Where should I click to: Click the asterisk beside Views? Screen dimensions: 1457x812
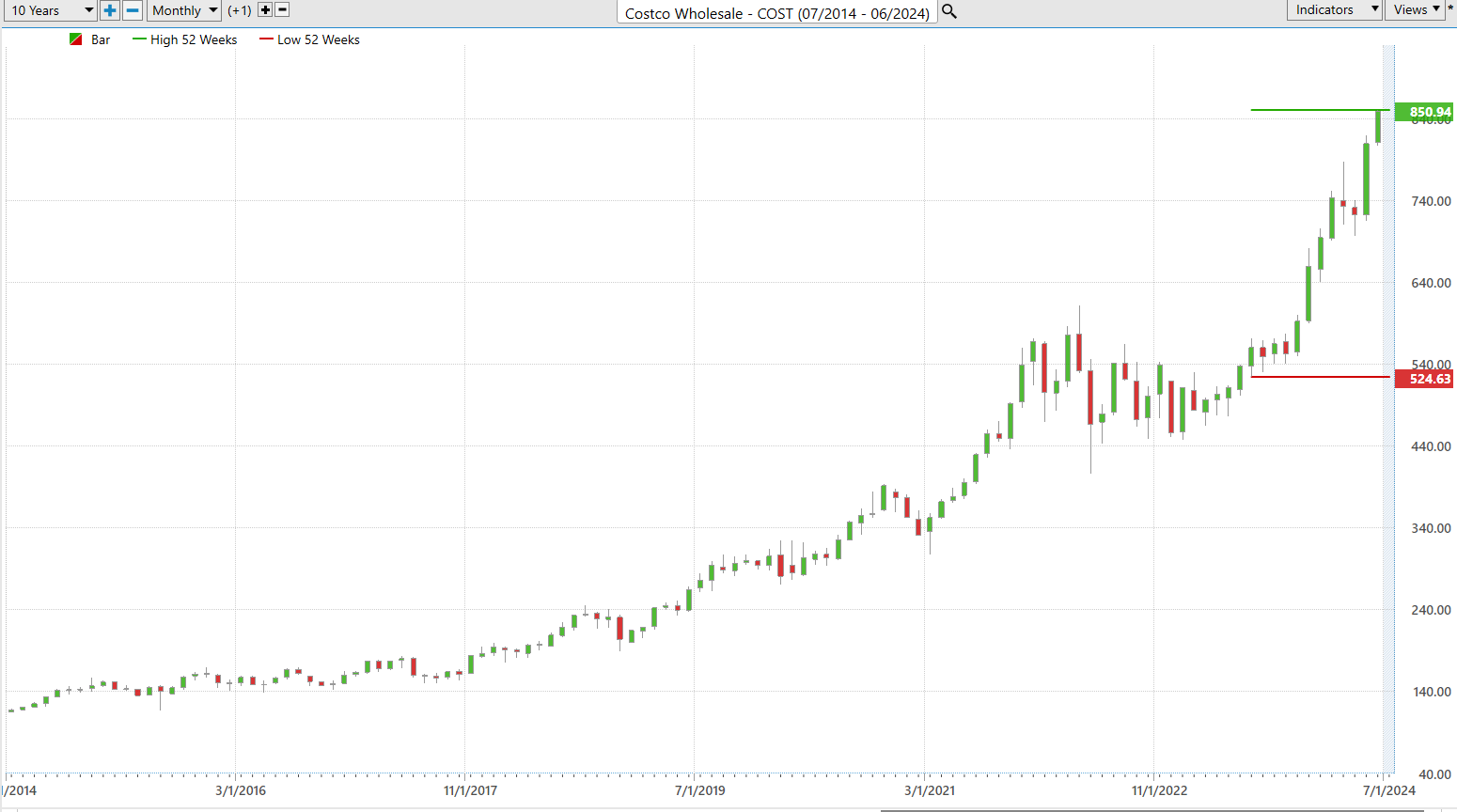pos(1450,9)
